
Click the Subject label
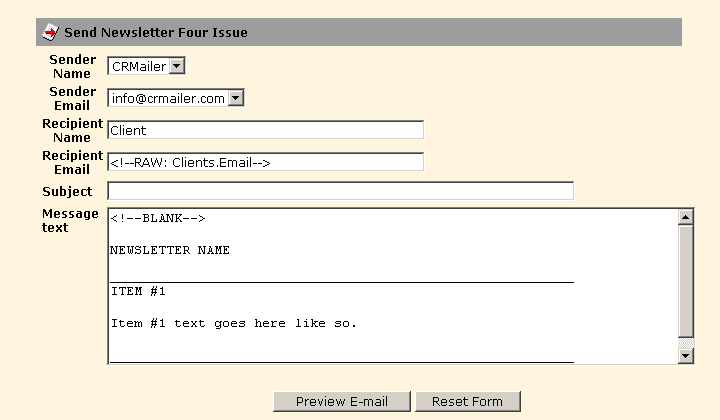[x=67, y=191]
